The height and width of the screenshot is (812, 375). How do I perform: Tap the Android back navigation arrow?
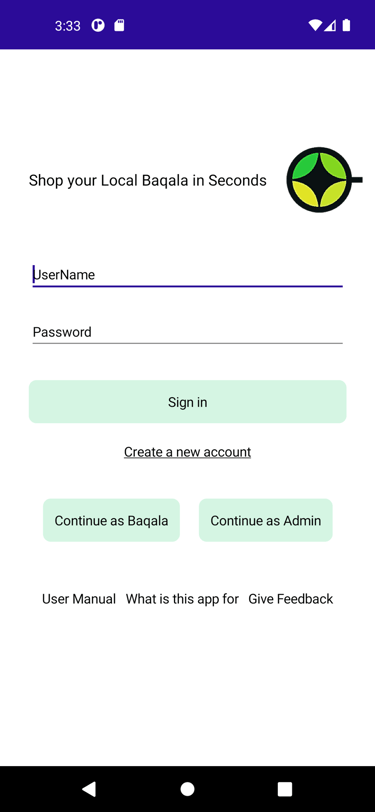89,789
